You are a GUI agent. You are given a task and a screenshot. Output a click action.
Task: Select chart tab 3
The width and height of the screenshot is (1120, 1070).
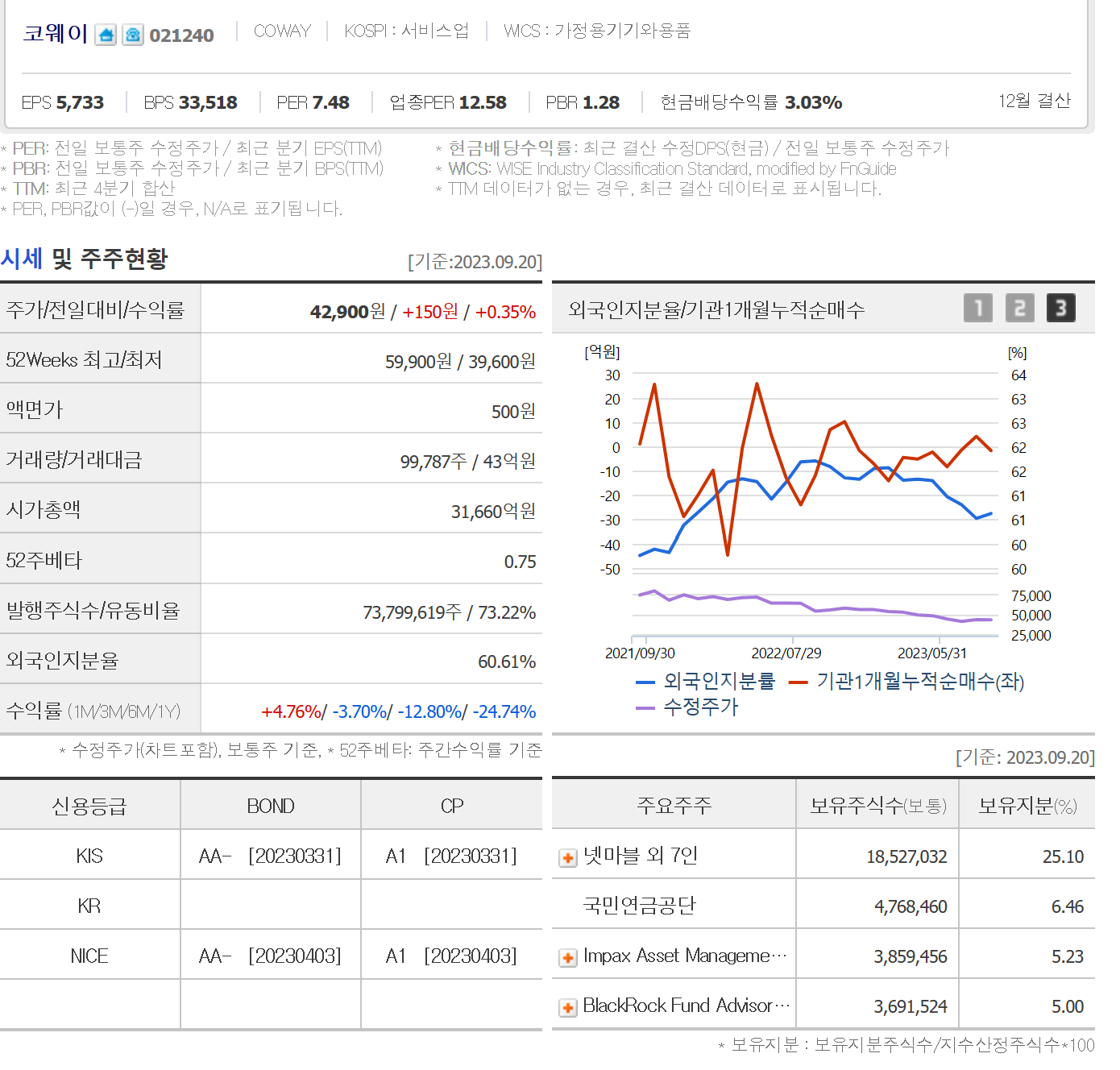pyautogui.click(x=1060, y=308)
